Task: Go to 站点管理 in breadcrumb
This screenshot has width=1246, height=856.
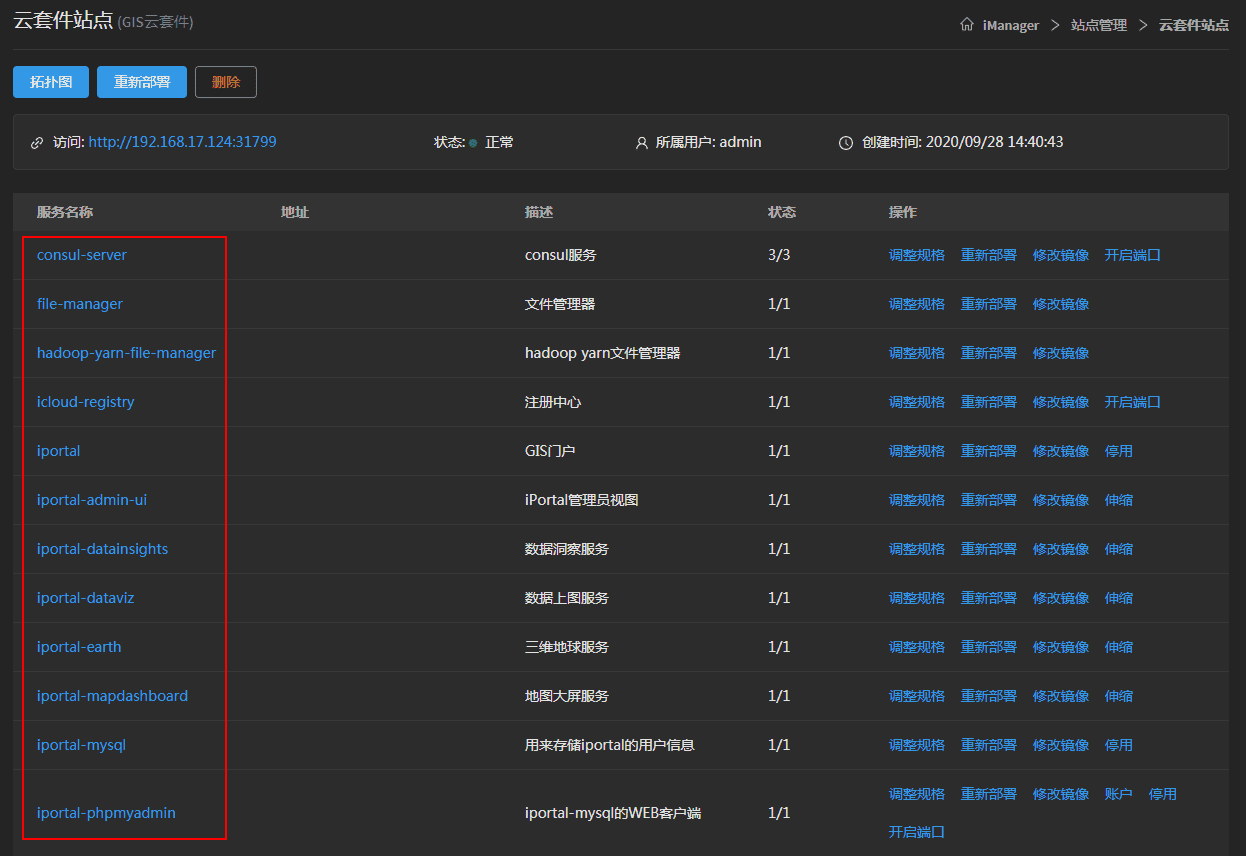Action: pyautogui.click(x=1098, y=25)
